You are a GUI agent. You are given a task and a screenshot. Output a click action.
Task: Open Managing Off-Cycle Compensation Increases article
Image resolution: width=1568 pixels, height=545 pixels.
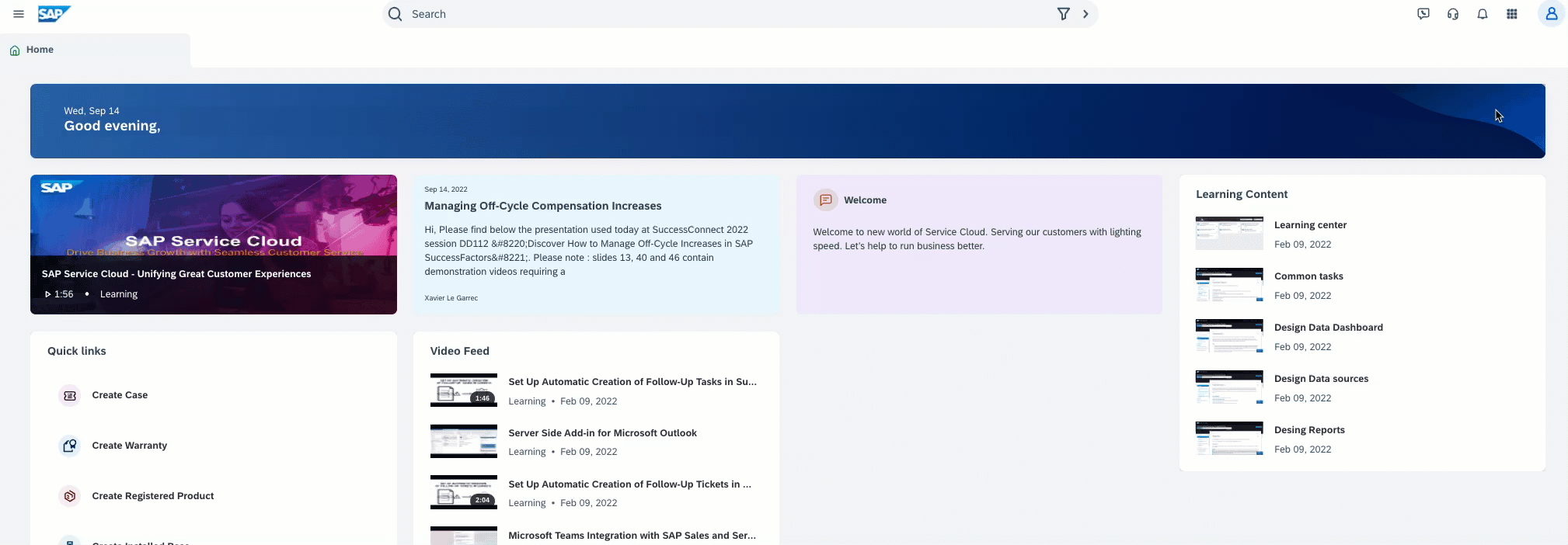[543, 206]
